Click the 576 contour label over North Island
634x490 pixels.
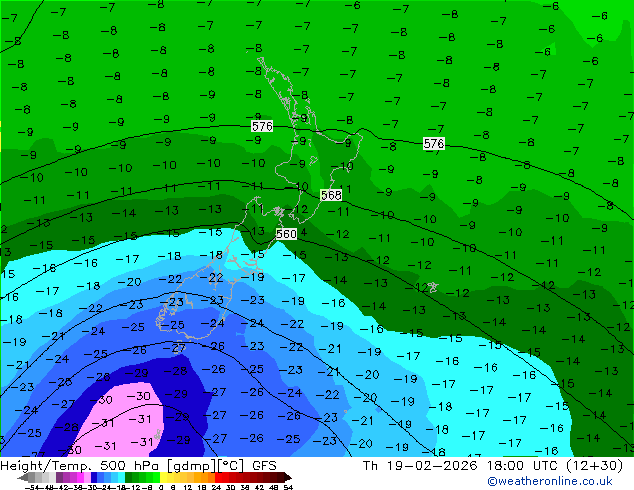coord(262,126)
